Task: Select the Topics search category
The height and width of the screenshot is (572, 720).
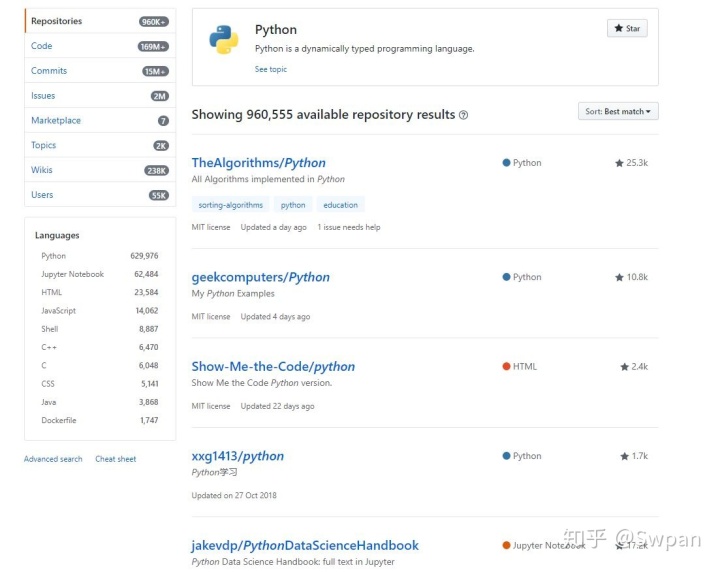Action: tap(100, 145)
